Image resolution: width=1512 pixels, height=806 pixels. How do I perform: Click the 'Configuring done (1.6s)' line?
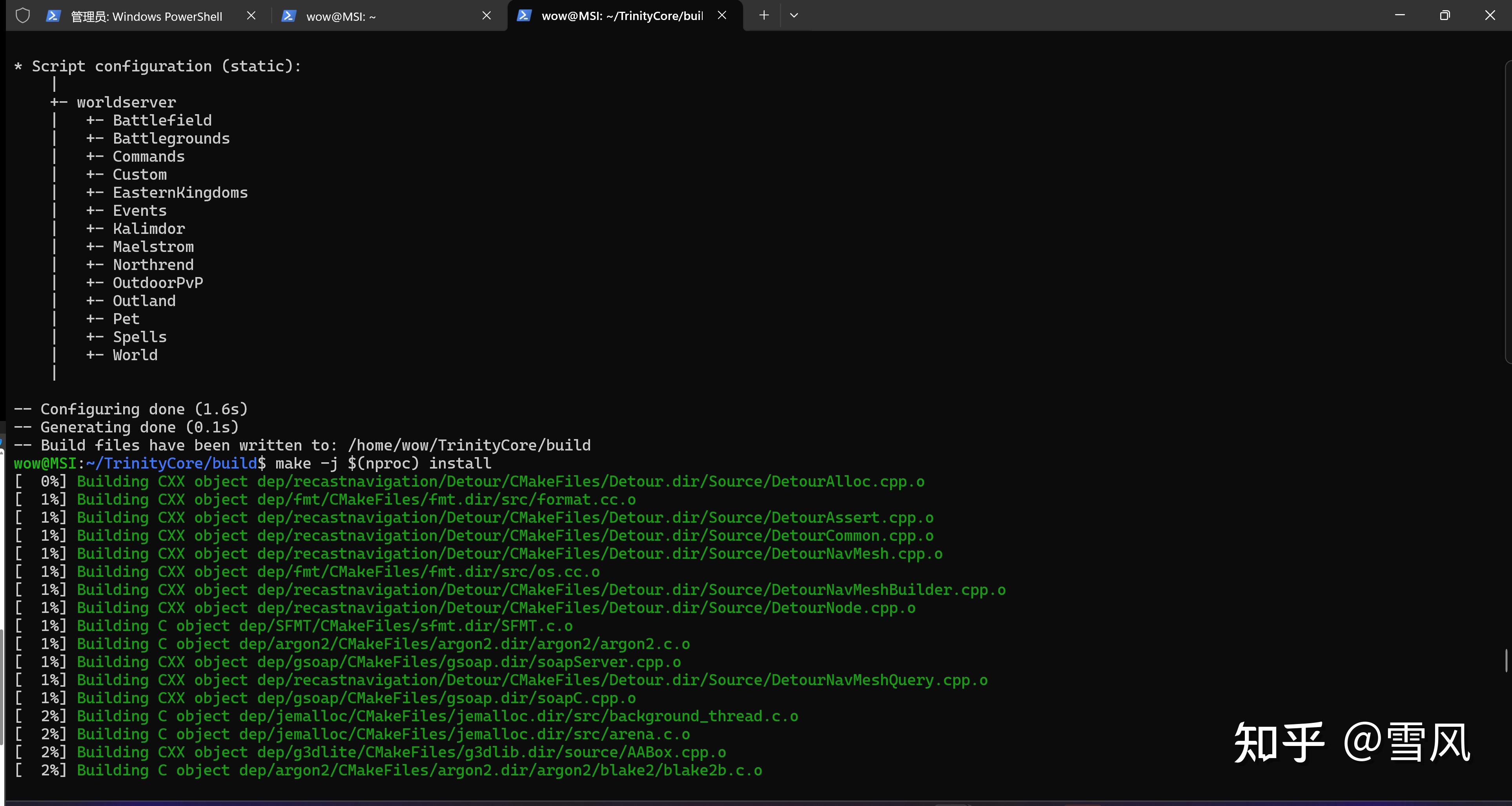point(131,409)
